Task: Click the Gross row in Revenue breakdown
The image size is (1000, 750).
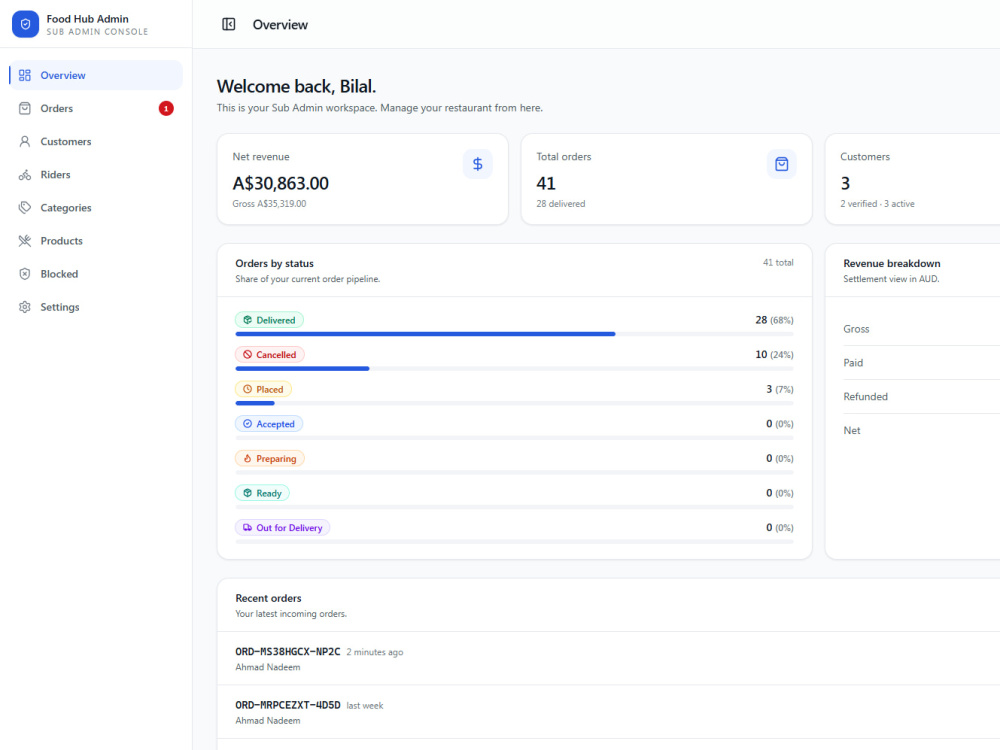Action: (921, 329)
